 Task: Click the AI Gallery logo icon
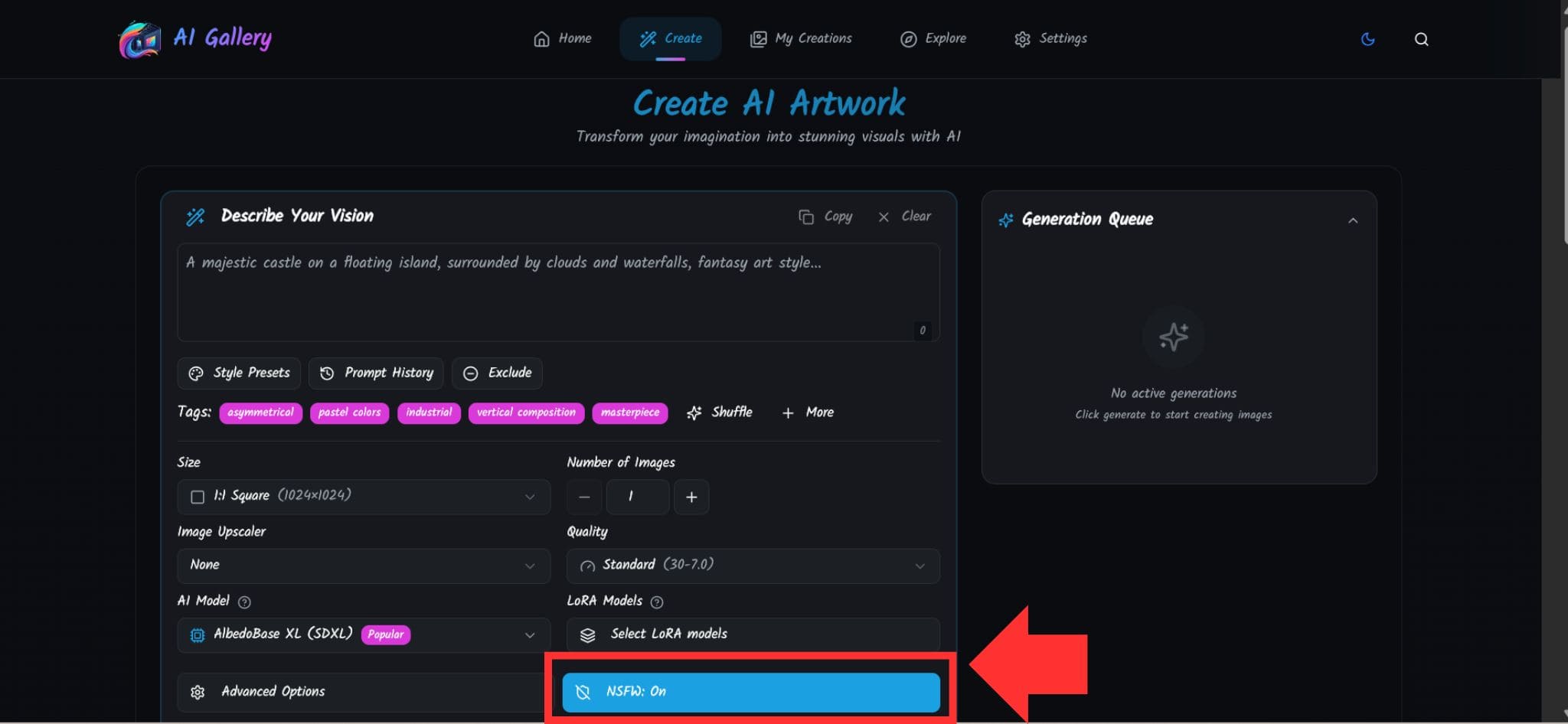139,39
